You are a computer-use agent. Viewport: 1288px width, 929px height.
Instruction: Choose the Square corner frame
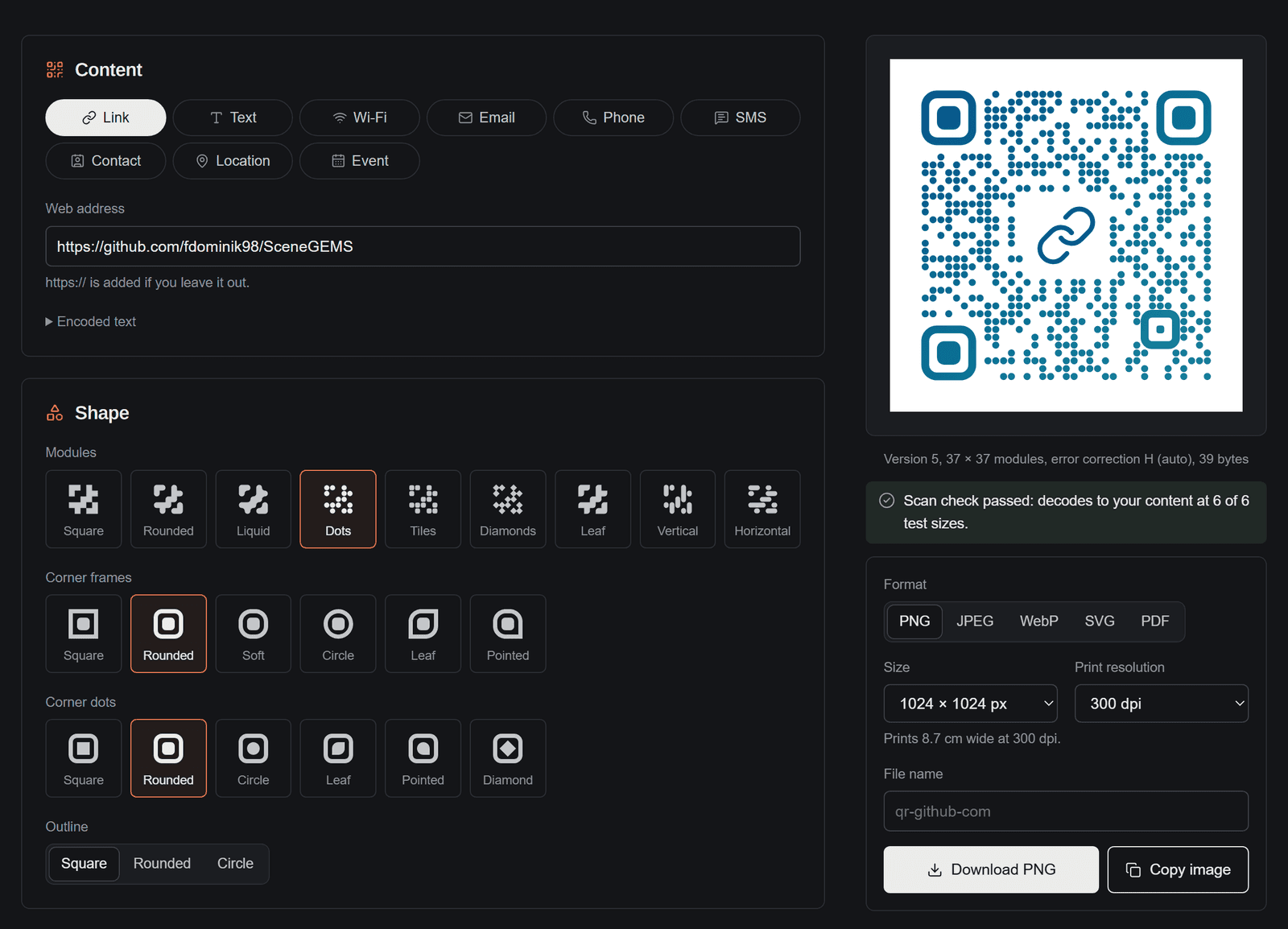click(x=84, y=634)
